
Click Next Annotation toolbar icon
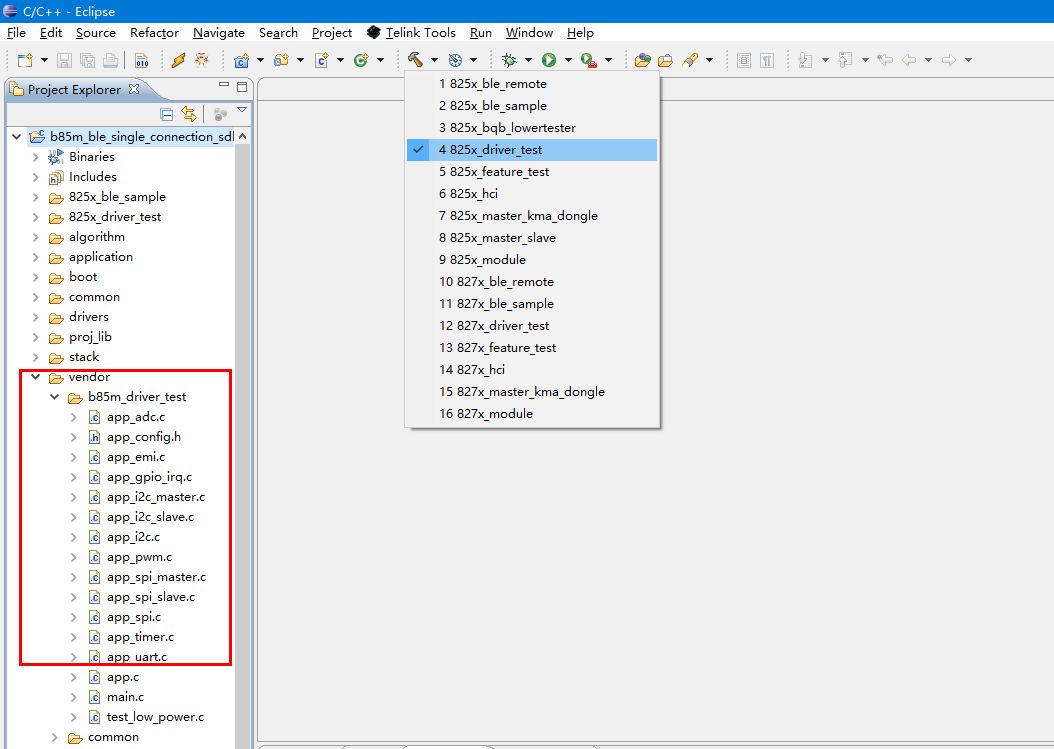tap(805, 60)
